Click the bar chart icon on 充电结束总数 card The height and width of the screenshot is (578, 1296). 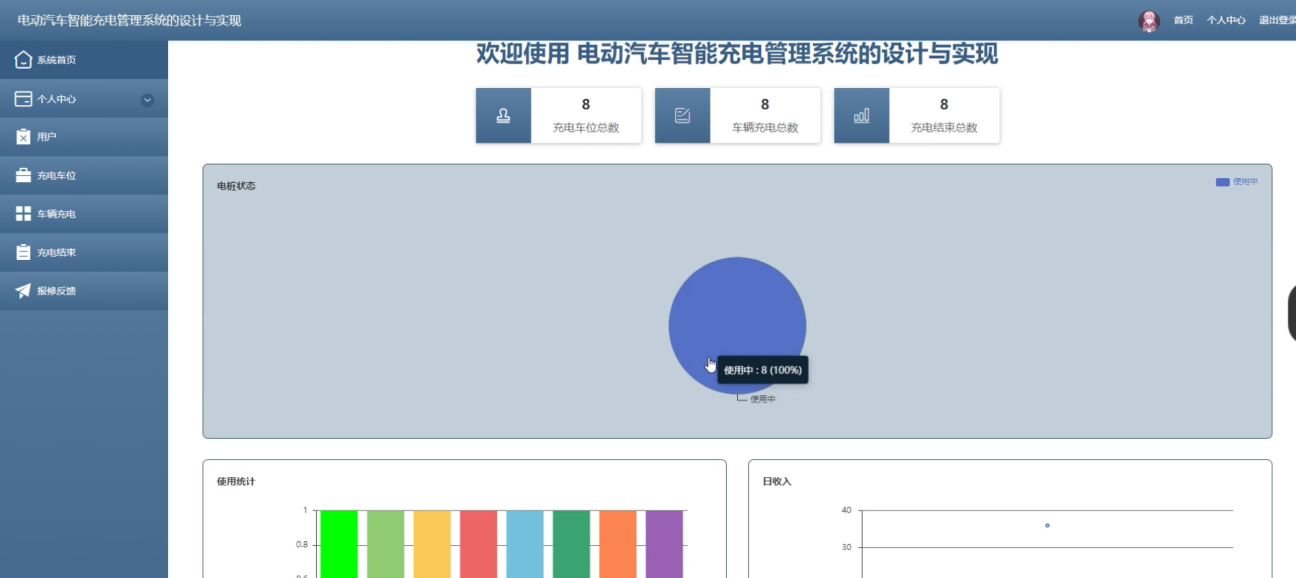[861, 116]
